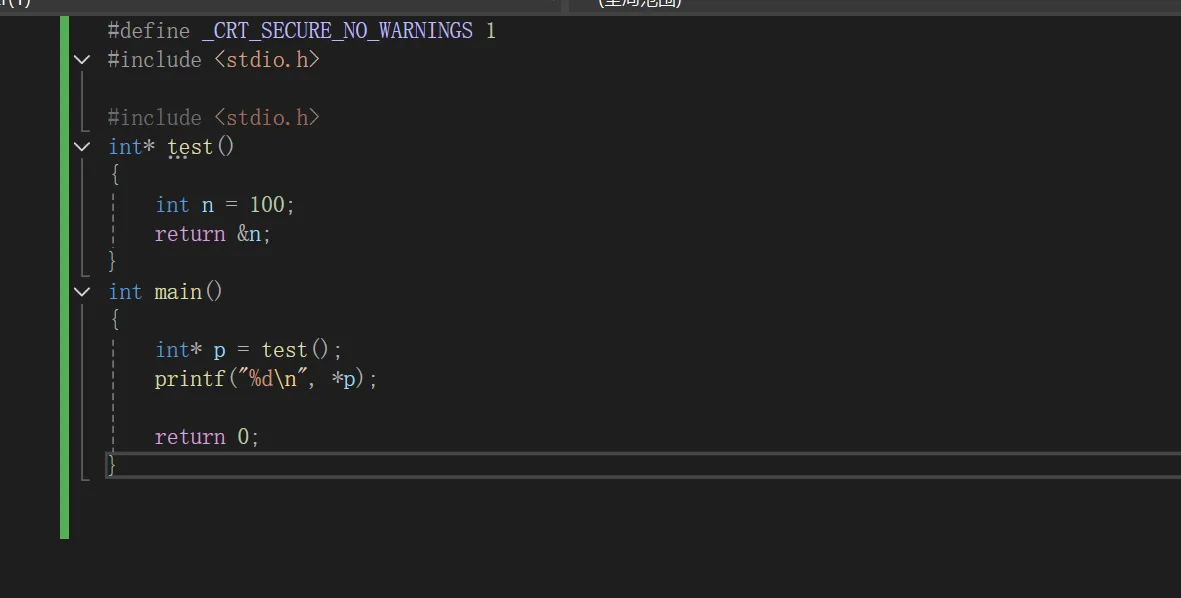Click the *p argument in printf
Image resolution: width=1181 pixels, height=598 pixels.
click(x=343, y=379)
